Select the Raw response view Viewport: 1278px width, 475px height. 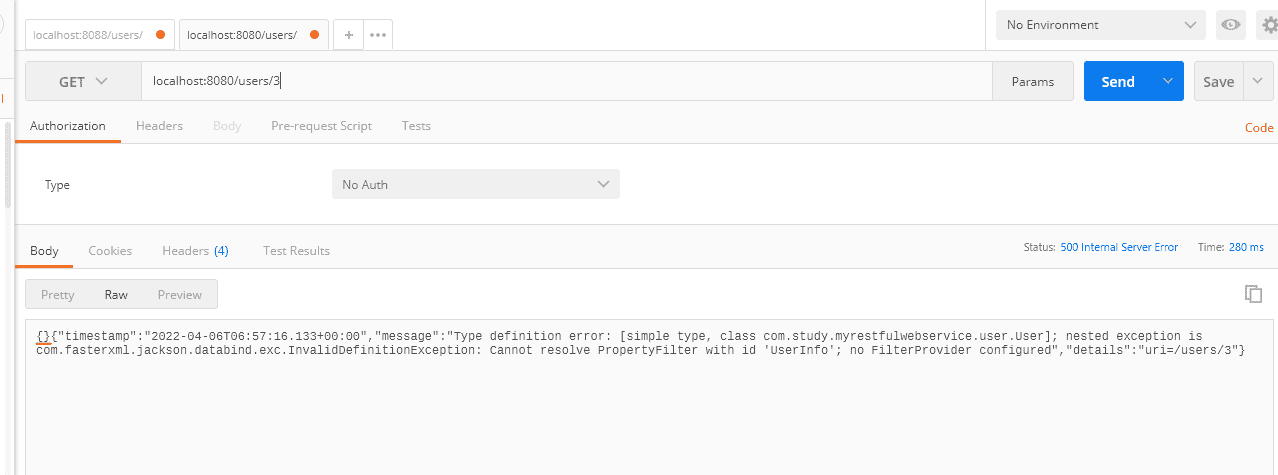(116, 295)
